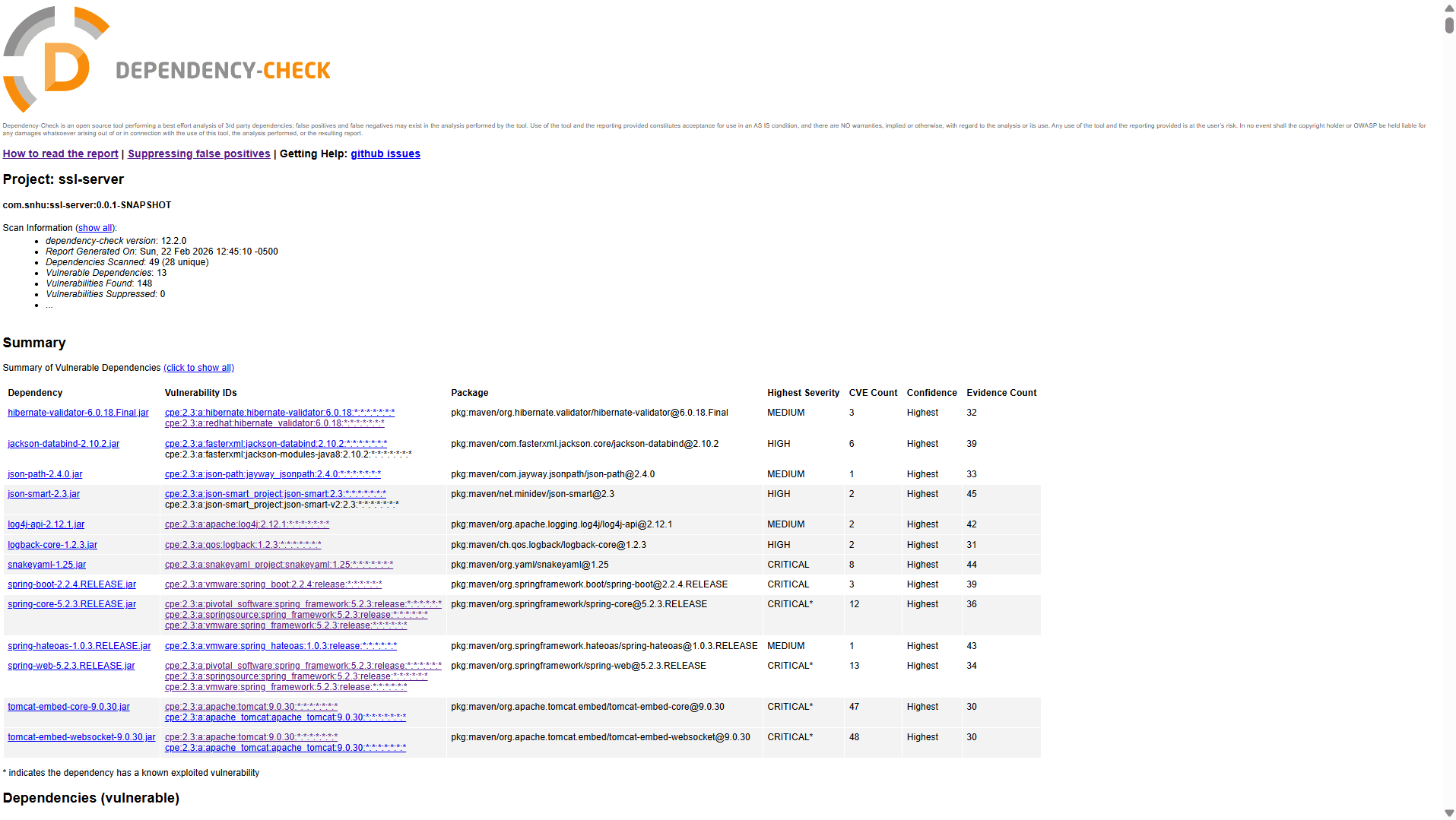The width and height of the screenshot is (1456, 820).
Task: Select 'Vulnerable Dependencies: 13' line
Action: pyautogui.click(x=106, y=273)
